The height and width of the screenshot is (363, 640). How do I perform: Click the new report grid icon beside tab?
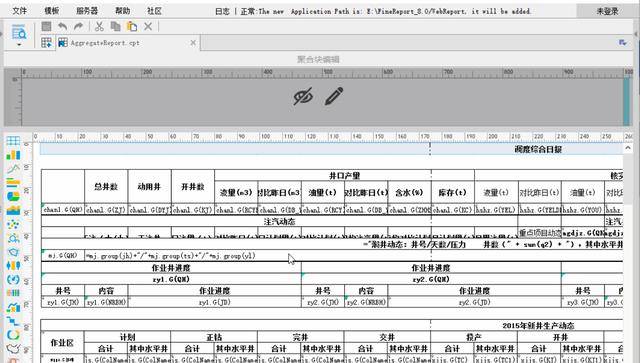(47, 42)
